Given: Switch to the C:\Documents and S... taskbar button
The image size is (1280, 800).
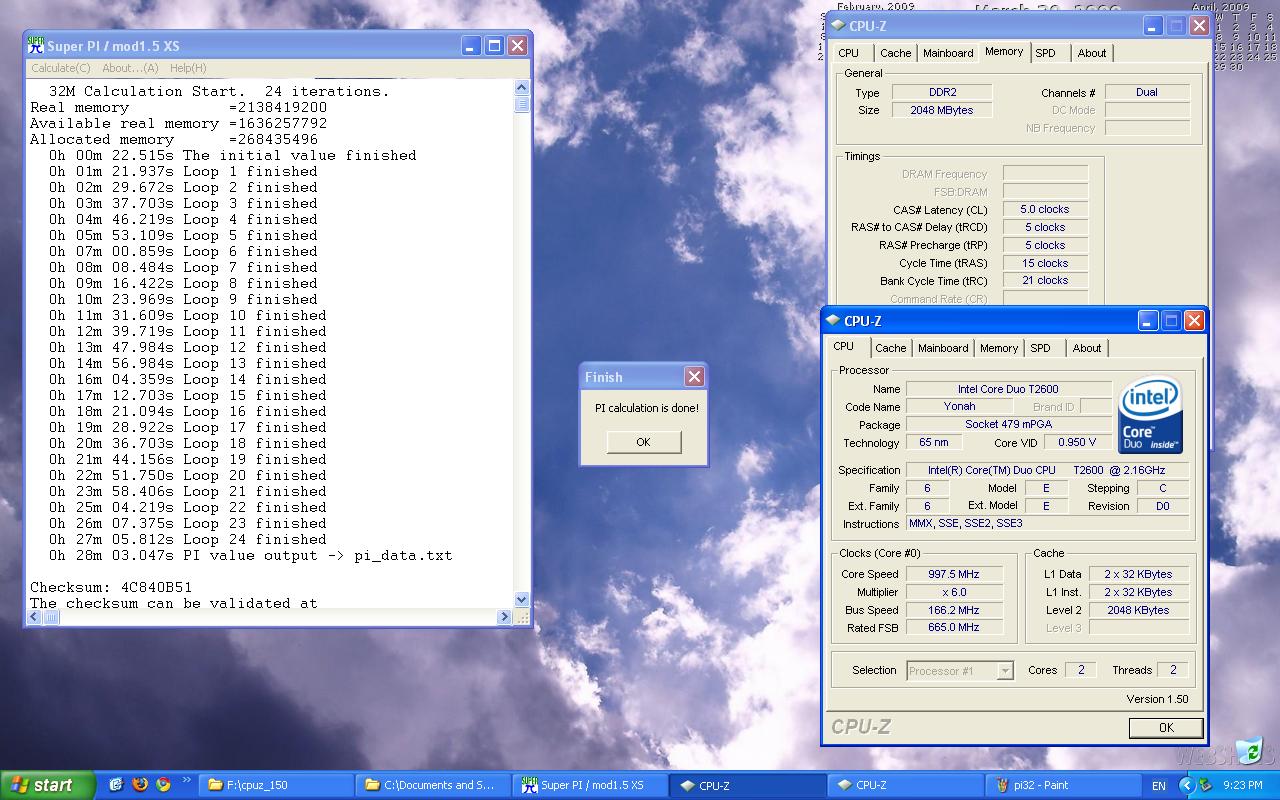Looking at the screenshot, I should tap(433, 785).
